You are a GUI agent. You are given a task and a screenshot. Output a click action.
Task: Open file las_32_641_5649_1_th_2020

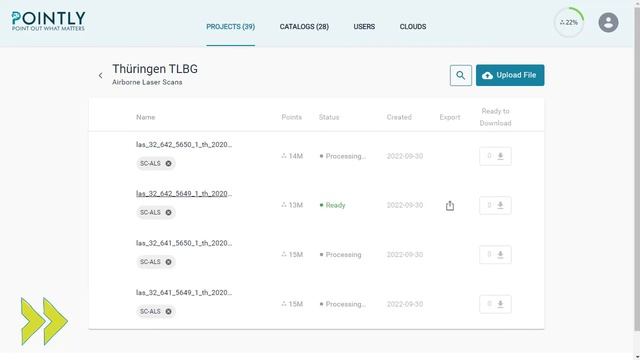[x=184, y=292]
